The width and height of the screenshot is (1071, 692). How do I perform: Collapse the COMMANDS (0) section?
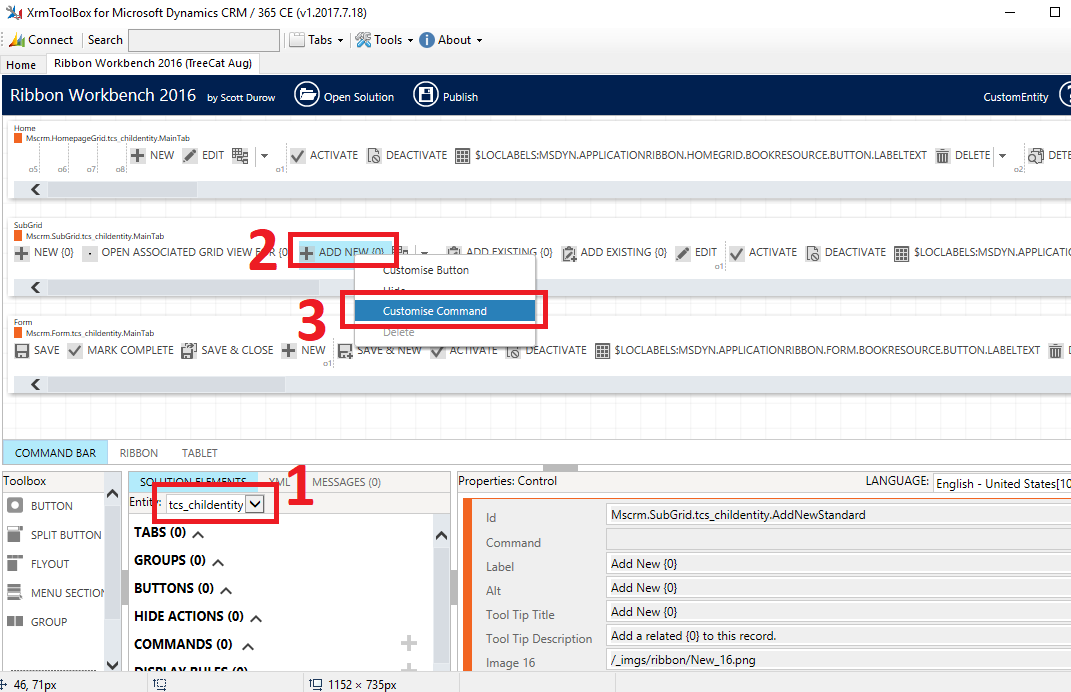[248, 646]
